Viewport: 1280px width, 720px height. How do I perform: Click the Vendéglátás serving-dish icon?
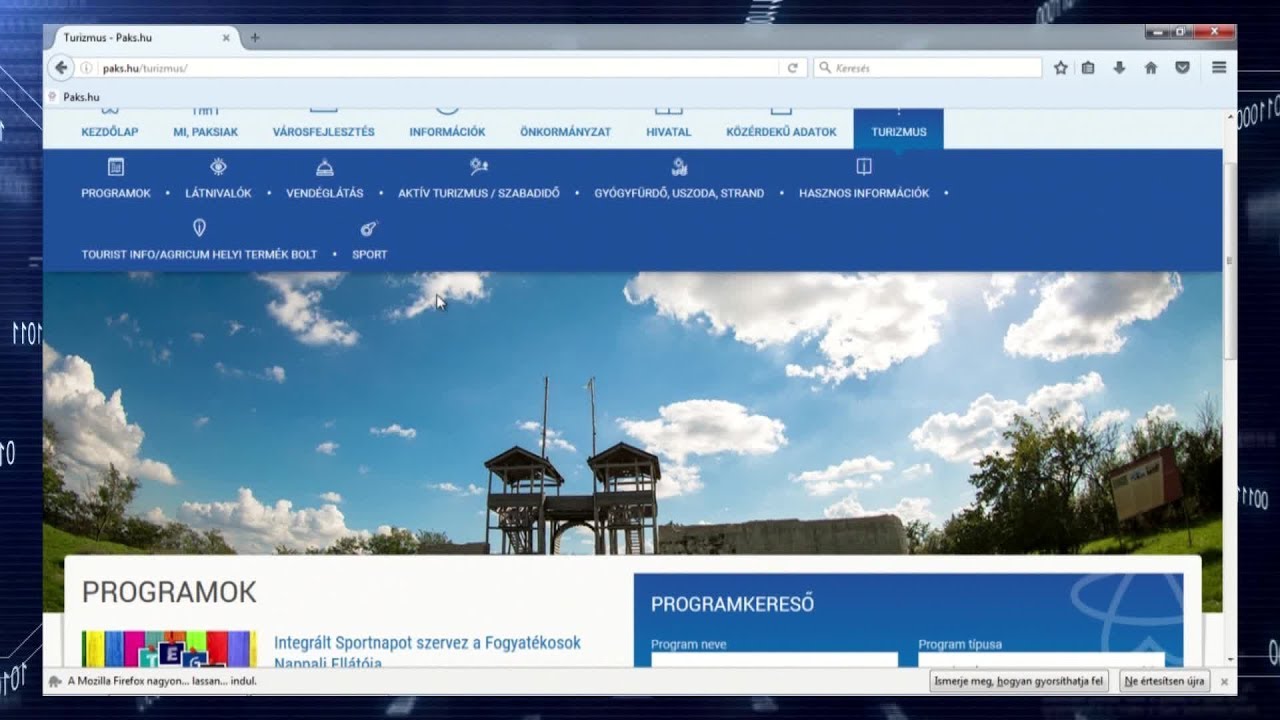click(x=324, y=167)
